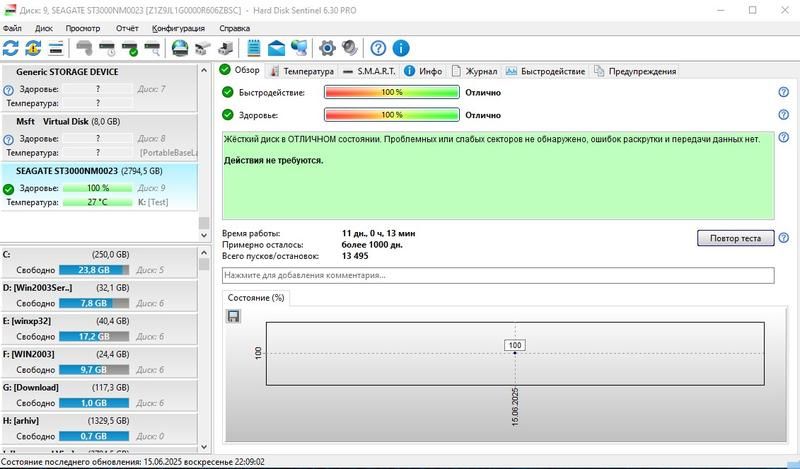This screenshot has width=800, height=469.
Task: Click the health question icon for Generic STORAGE DEVICE
Action: [8, 90]
